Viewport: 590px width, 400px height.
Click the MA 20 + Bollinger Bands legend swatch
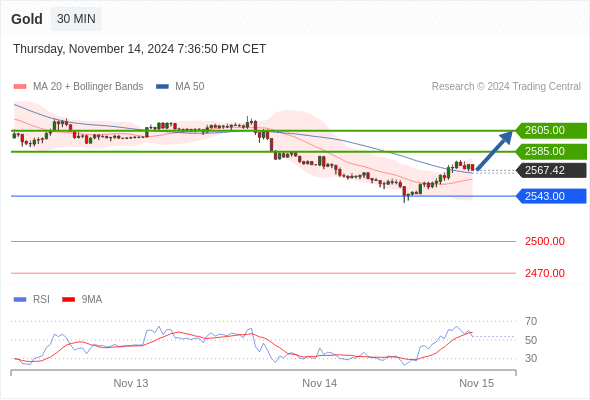[x=20, y=87]
